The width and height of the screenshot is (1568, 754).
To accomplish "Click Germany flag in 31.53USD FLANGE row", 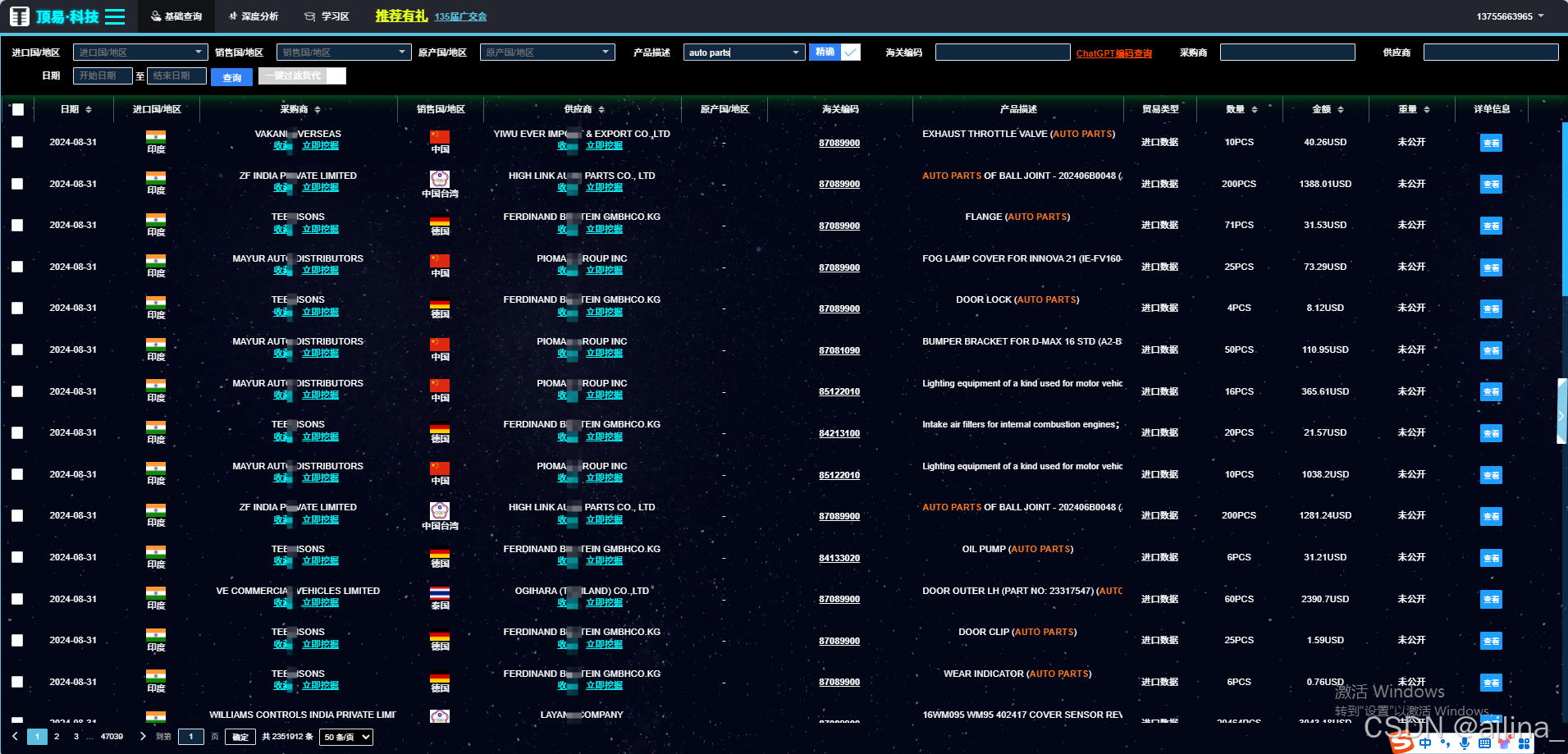I will pos(440,221).
